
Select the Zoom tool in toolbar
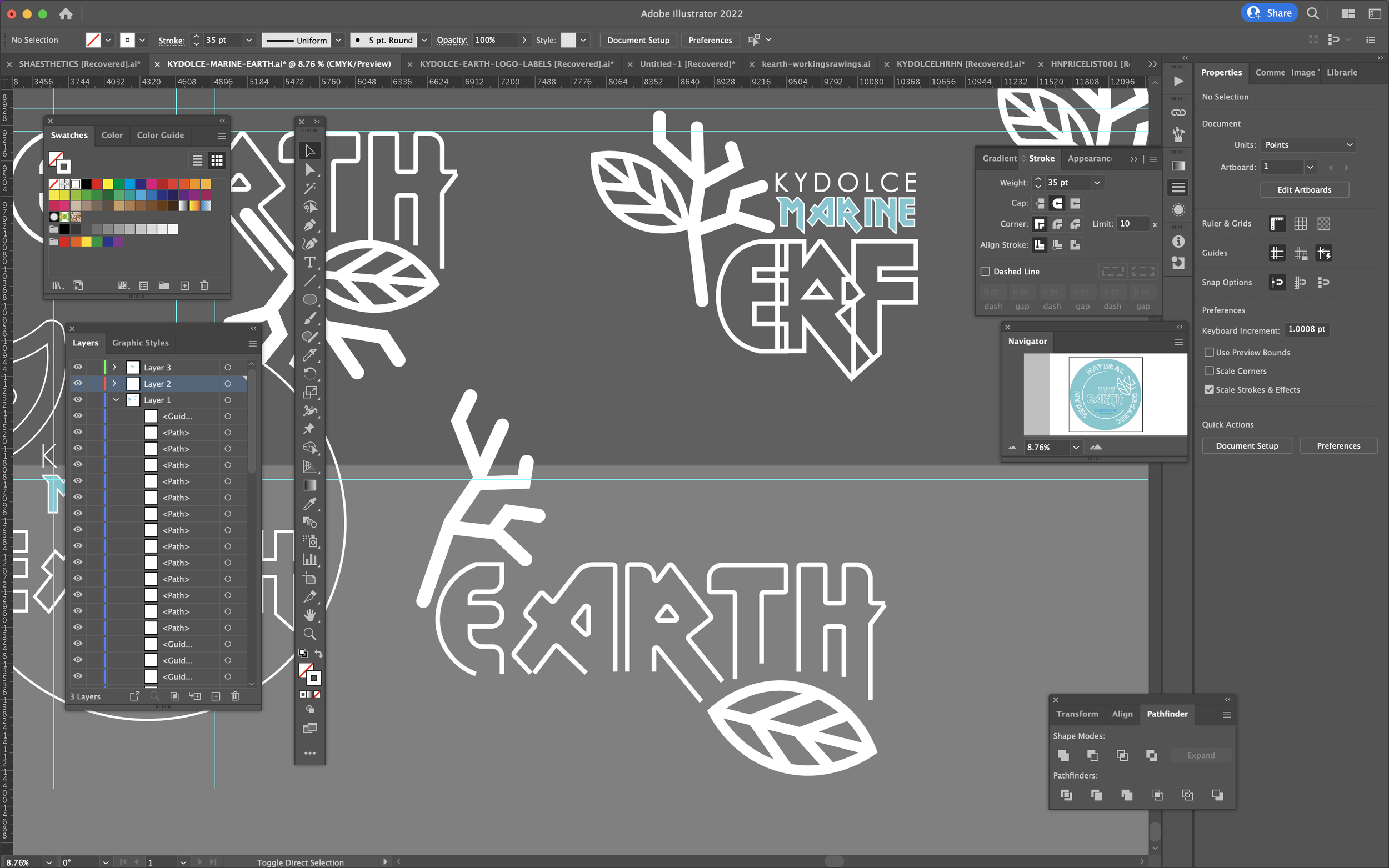coord(309,634)
